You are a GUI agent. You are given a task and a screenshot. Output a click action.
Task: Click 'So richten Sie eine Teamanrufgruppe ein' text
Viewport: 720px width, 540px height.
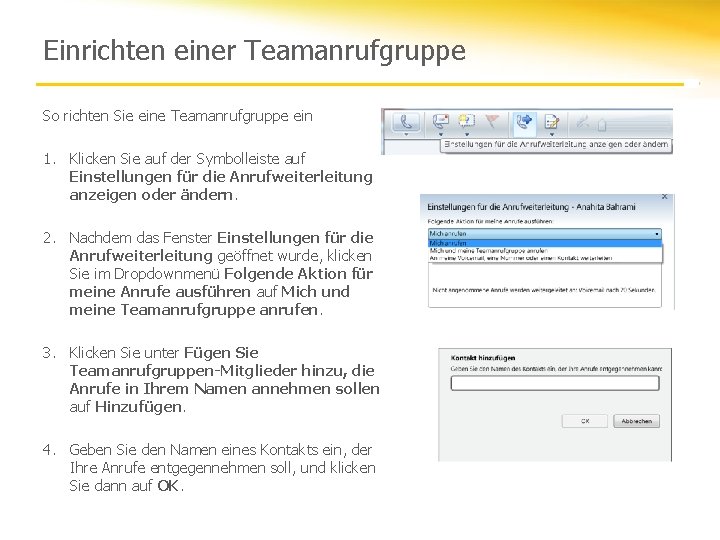click(177, 116)
